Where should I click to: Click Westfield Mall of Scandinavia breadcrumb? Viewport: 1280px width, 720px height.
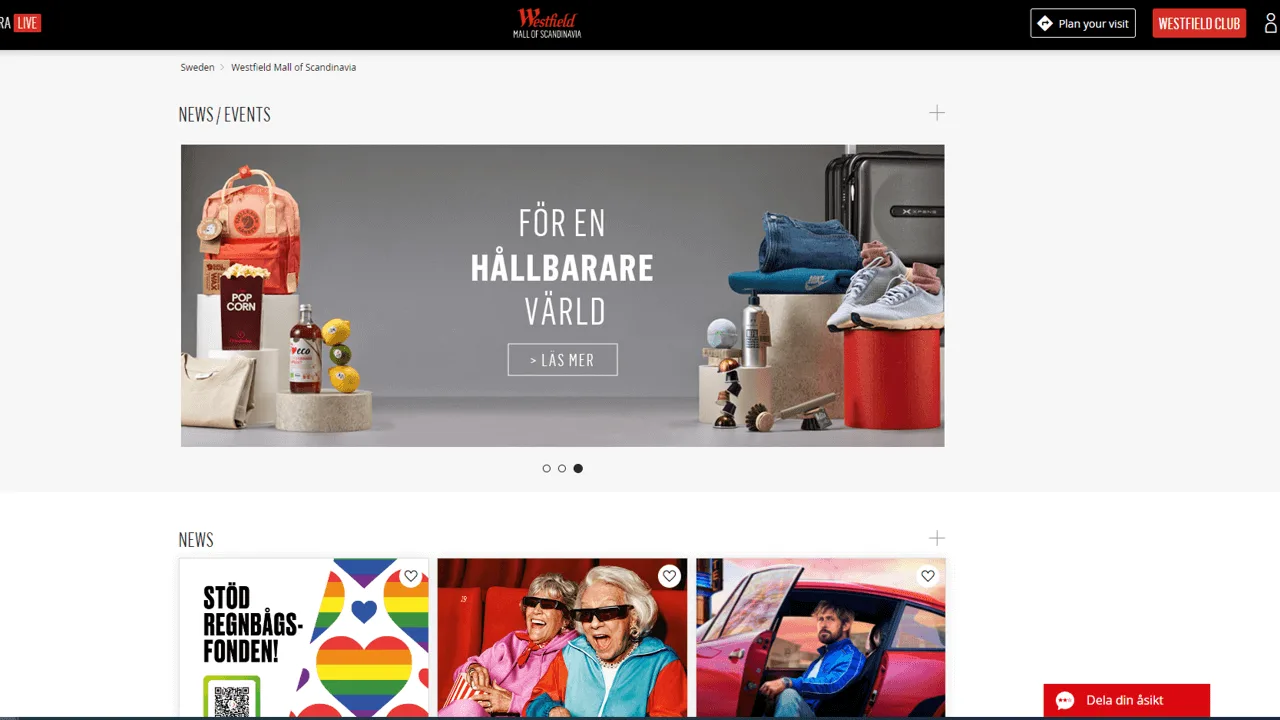[293, 67]
